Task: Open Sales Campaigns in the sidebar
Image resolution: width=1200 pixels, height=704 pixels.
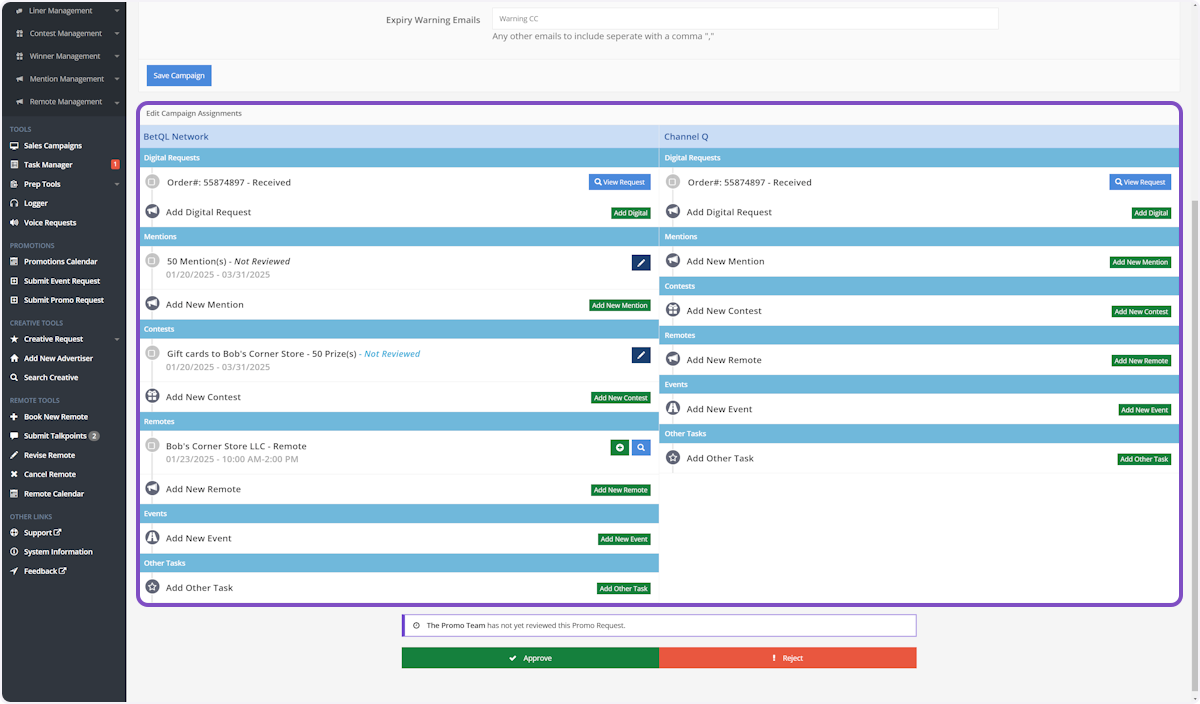Action: click(52, 146)
